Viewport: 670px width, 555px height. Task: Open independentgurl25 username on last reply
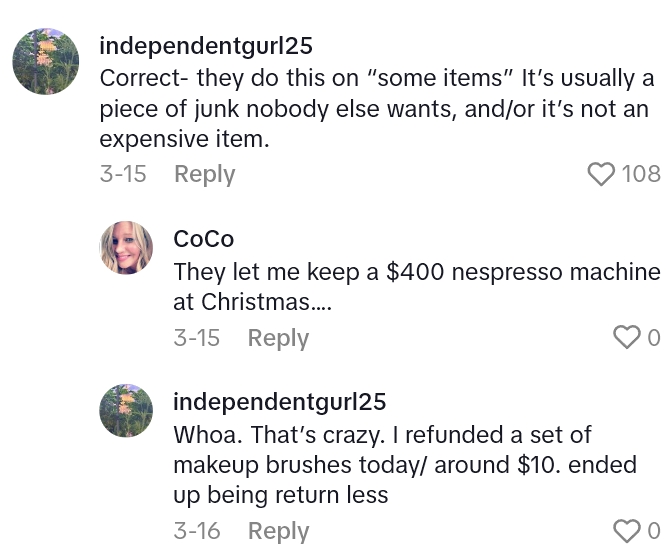[279, 402]
